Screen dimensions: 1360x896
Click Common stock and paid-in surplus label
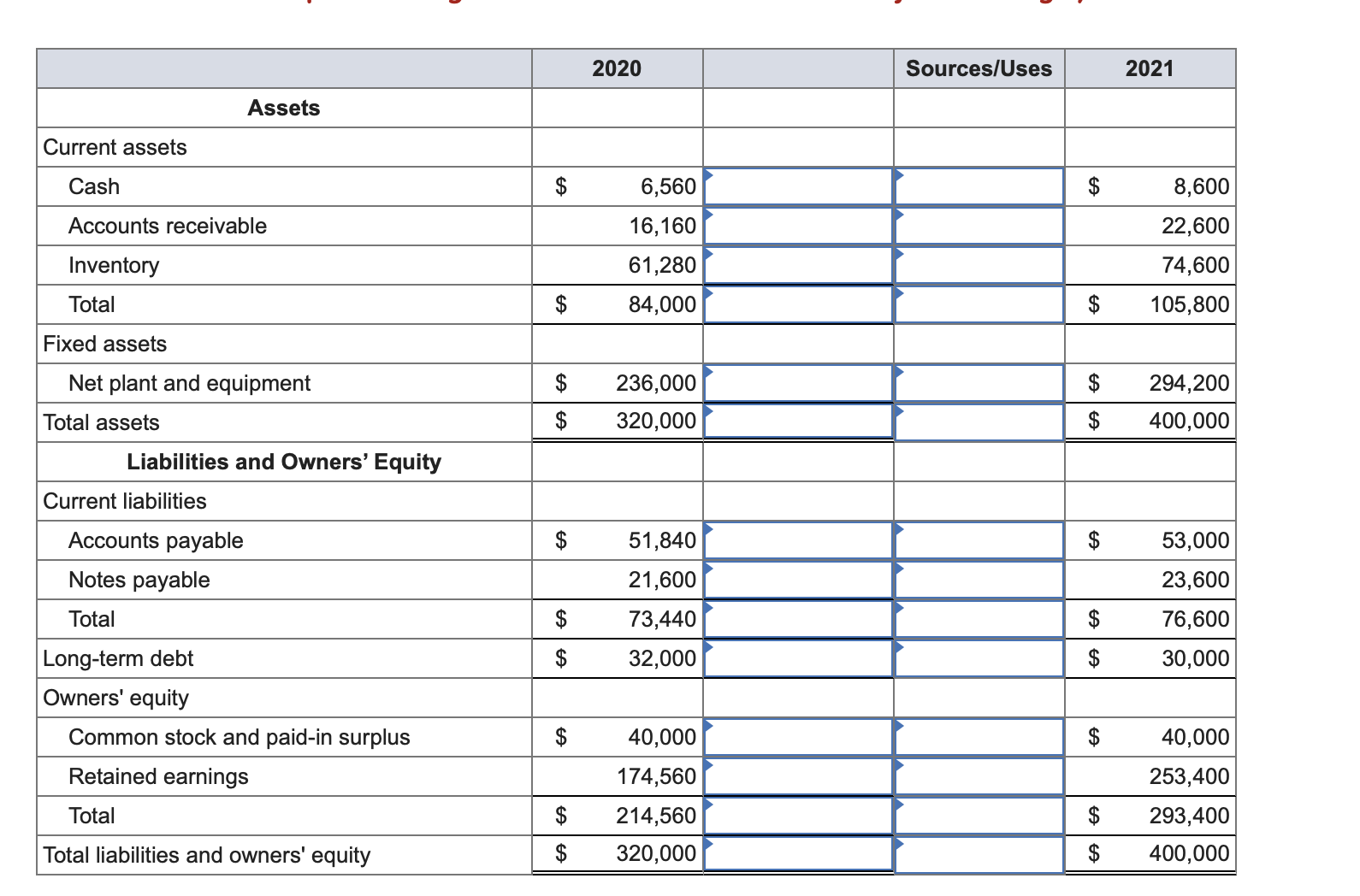(x=239, y=737)
